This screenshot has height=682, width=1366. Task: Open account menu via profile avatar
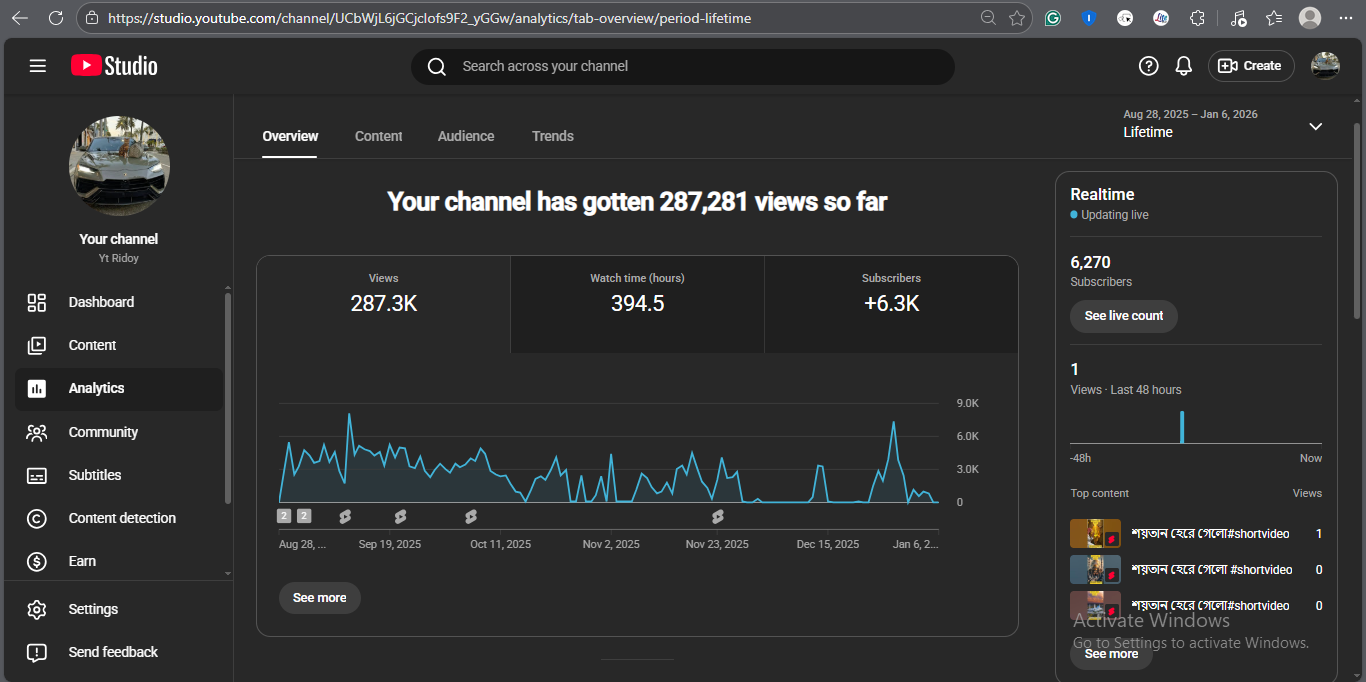pyautogui.click(x=1325, y=66)
